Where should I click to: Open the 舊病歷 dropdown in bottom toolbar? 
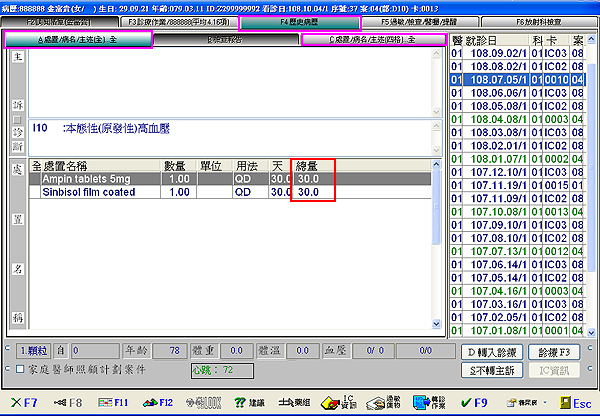526,402
